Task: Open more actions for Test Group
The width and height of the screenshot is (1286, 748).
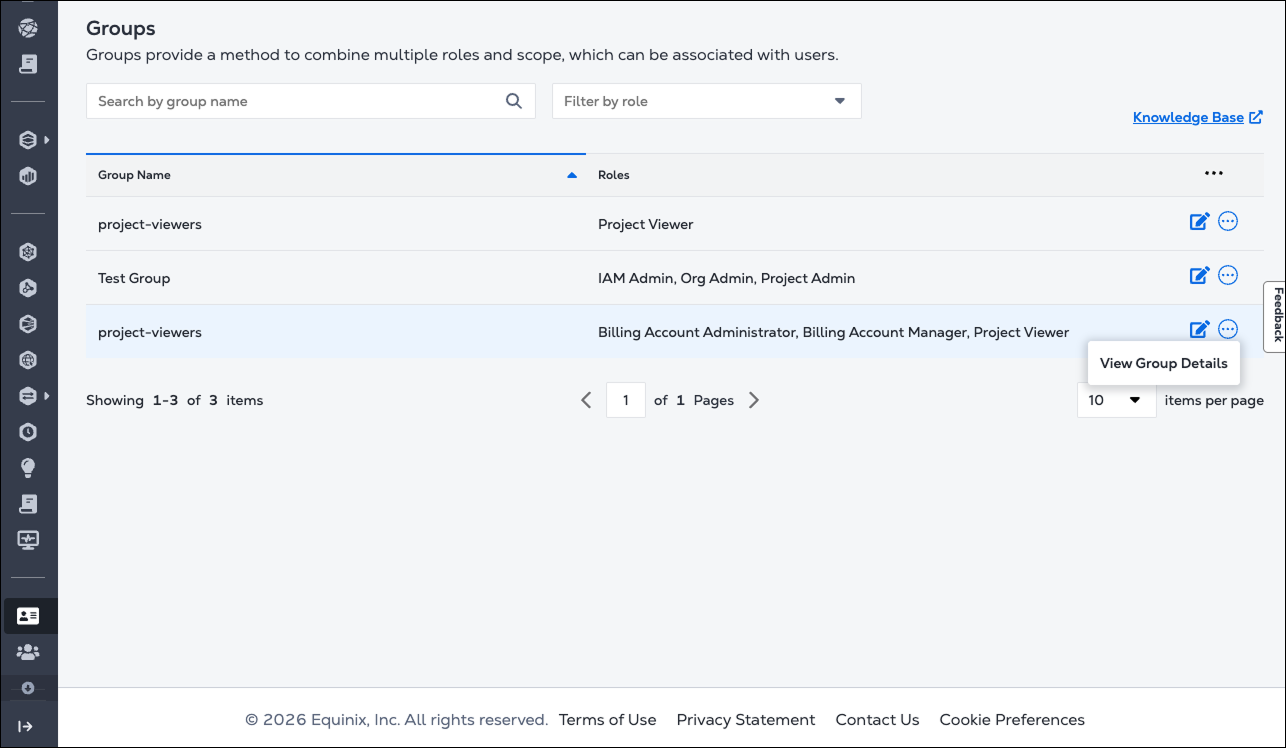Action: [1228, 276]
